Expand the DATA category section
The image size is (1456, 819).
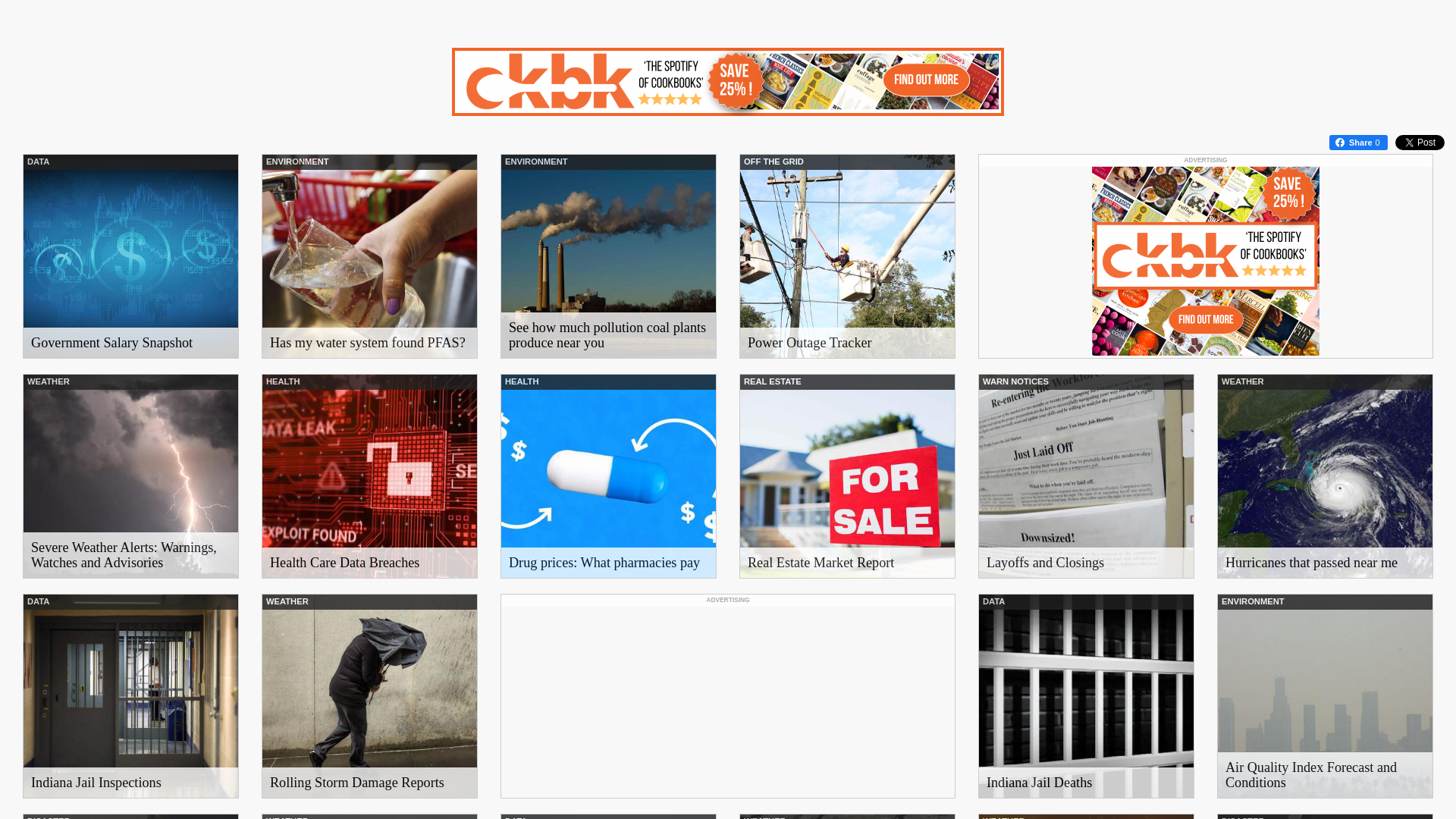(x=38, y=161)
